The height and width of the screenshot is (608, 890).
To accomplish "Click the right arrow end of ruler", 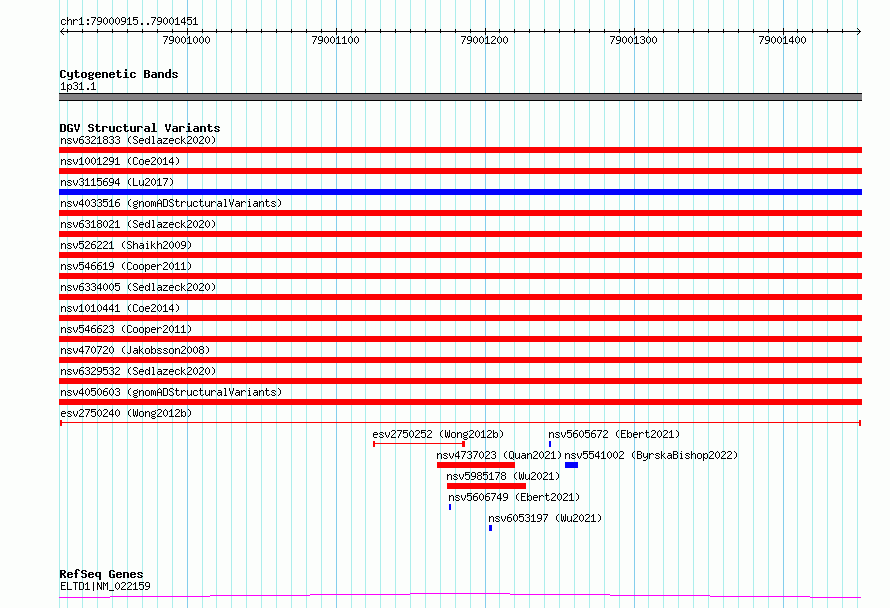I will click(x=859, y=32).
